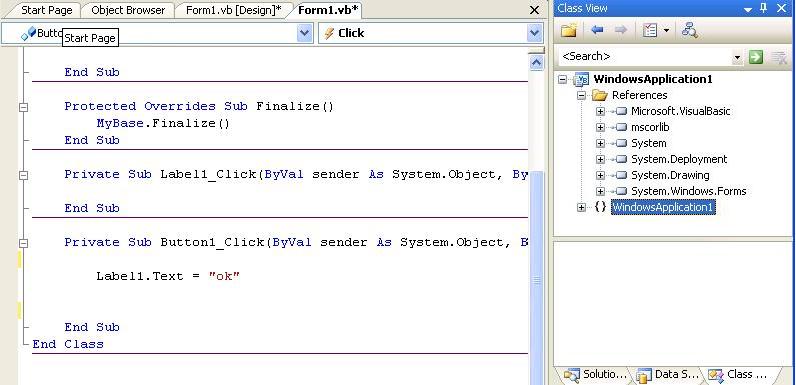Click the Label1.Text = "ok" code line
796x385 pixels.
168,276
